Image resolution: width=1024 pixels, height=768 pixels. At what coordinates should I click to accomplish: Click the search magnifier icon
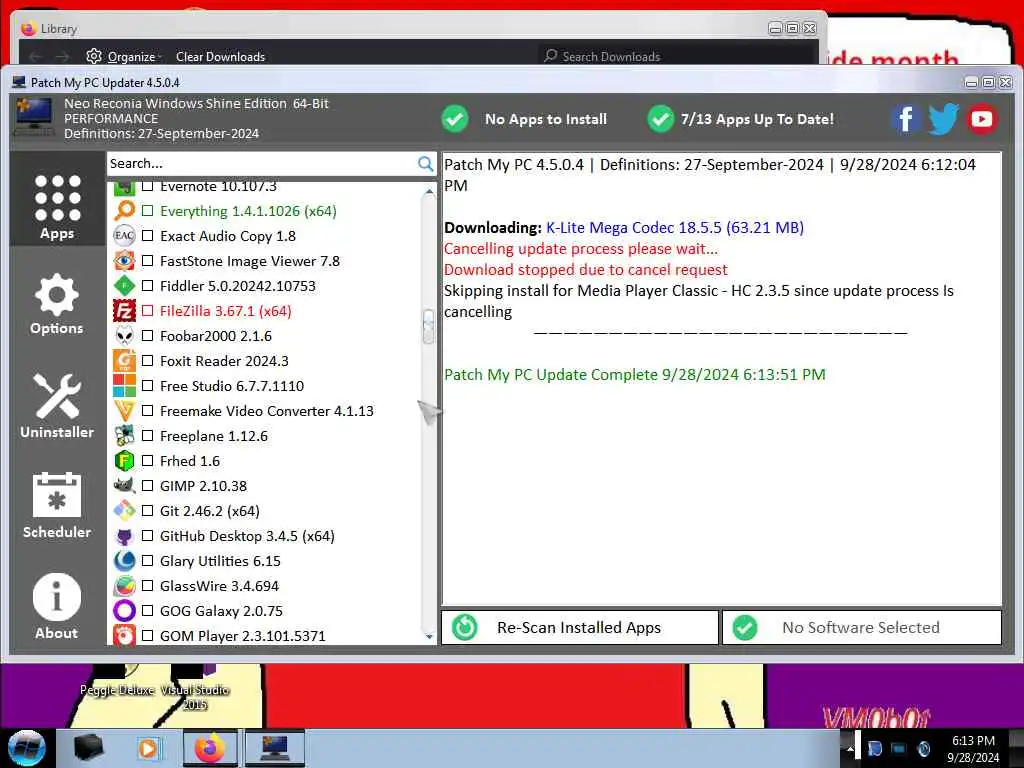(425, 163)
